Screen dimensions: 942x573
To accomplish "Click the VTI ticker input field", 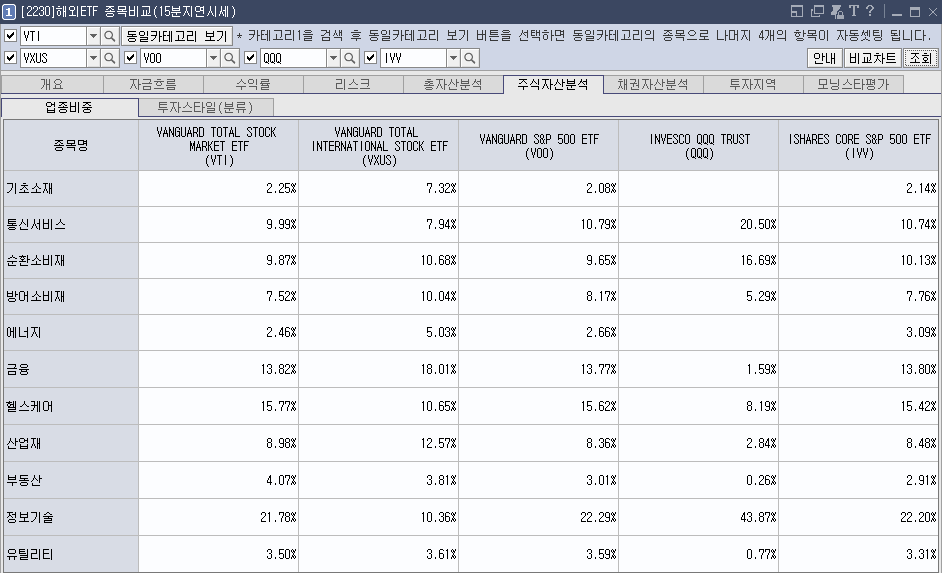I will [53, 36].
